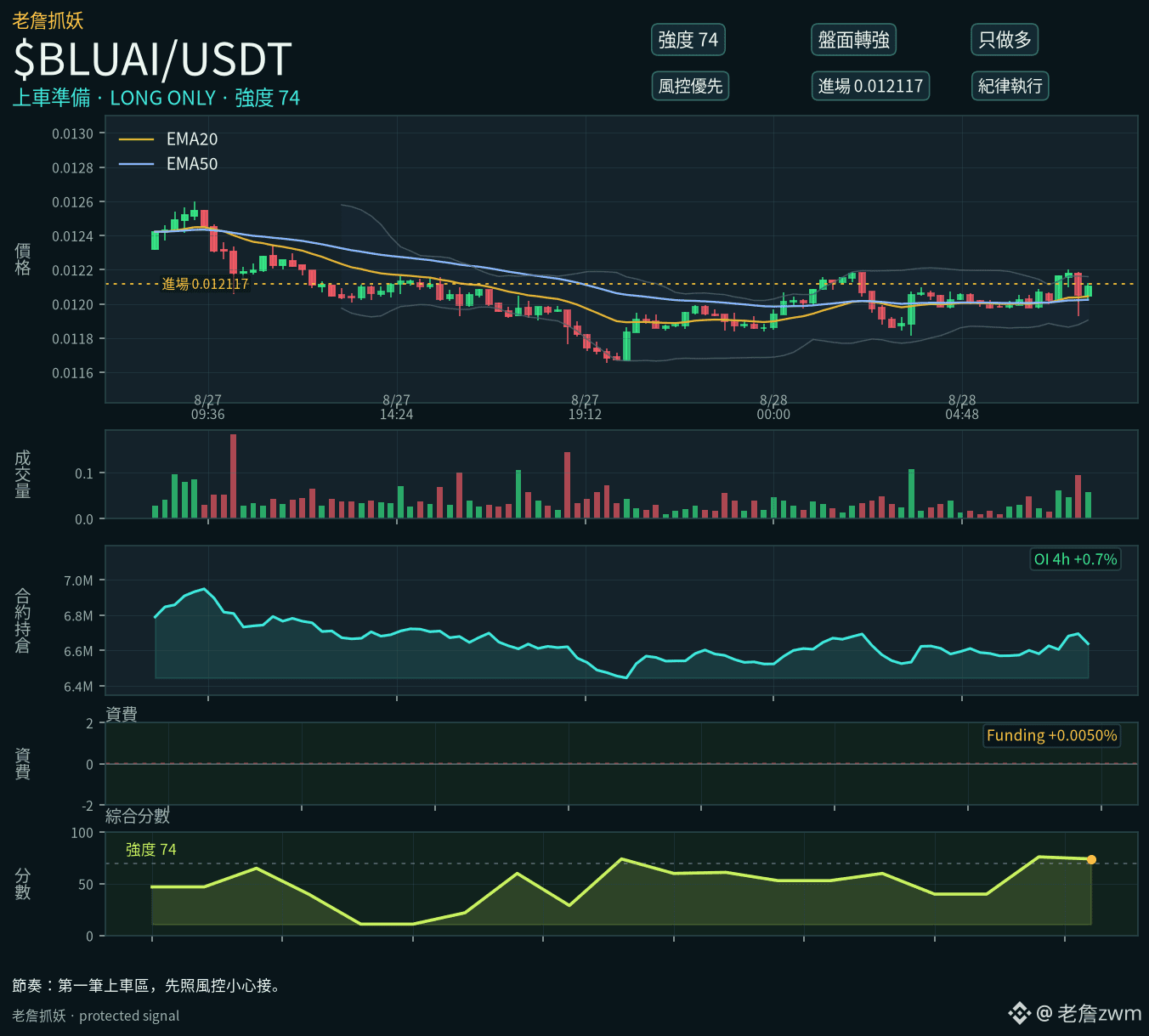Image resolution: width=1149 pixels, height=1036 pixels.
Task: Click the 進場 0.012117 label on the price chart
Action: (x=206, y=284)
